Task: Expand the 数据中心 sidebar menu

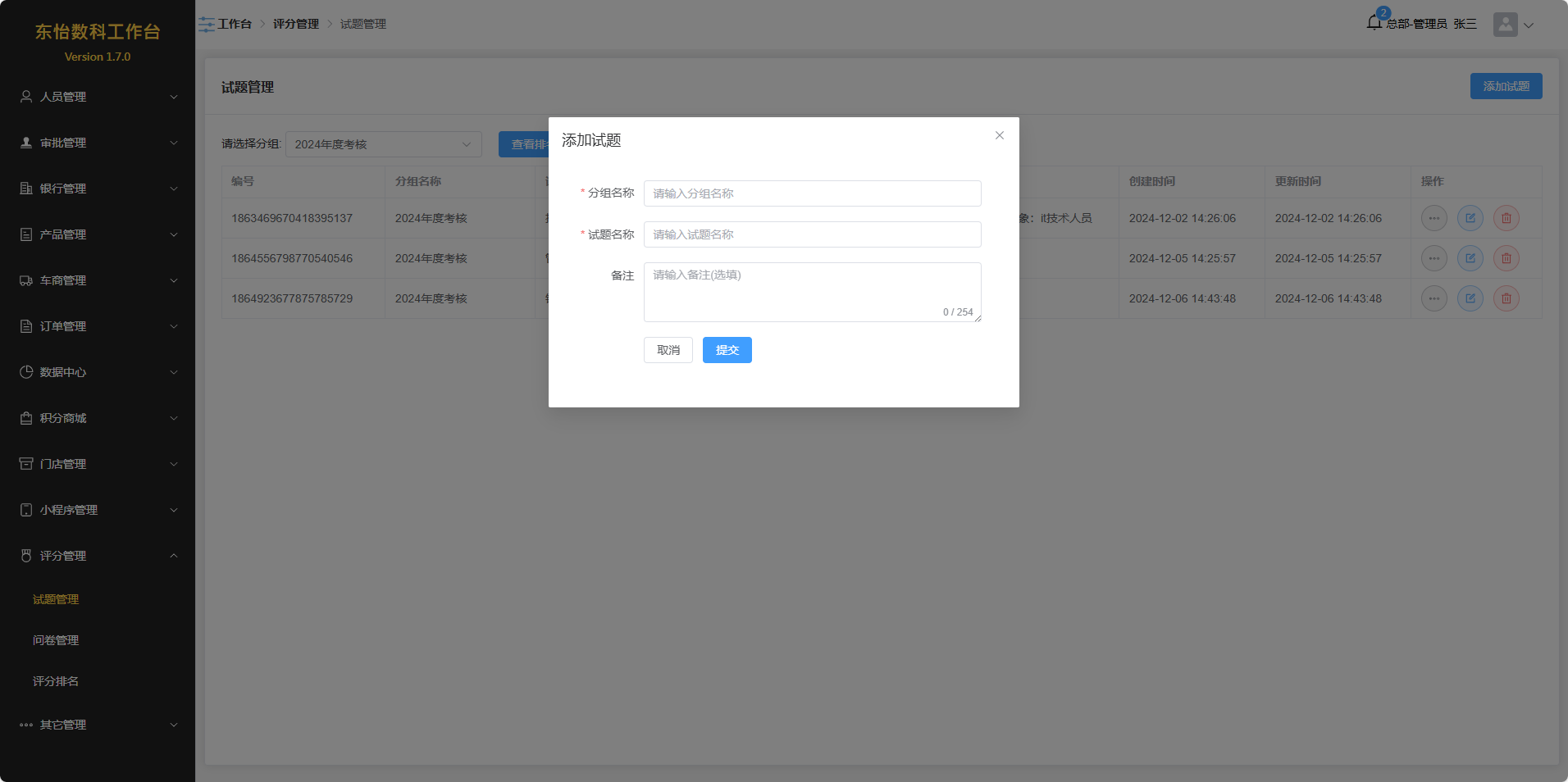Action: 98,372
